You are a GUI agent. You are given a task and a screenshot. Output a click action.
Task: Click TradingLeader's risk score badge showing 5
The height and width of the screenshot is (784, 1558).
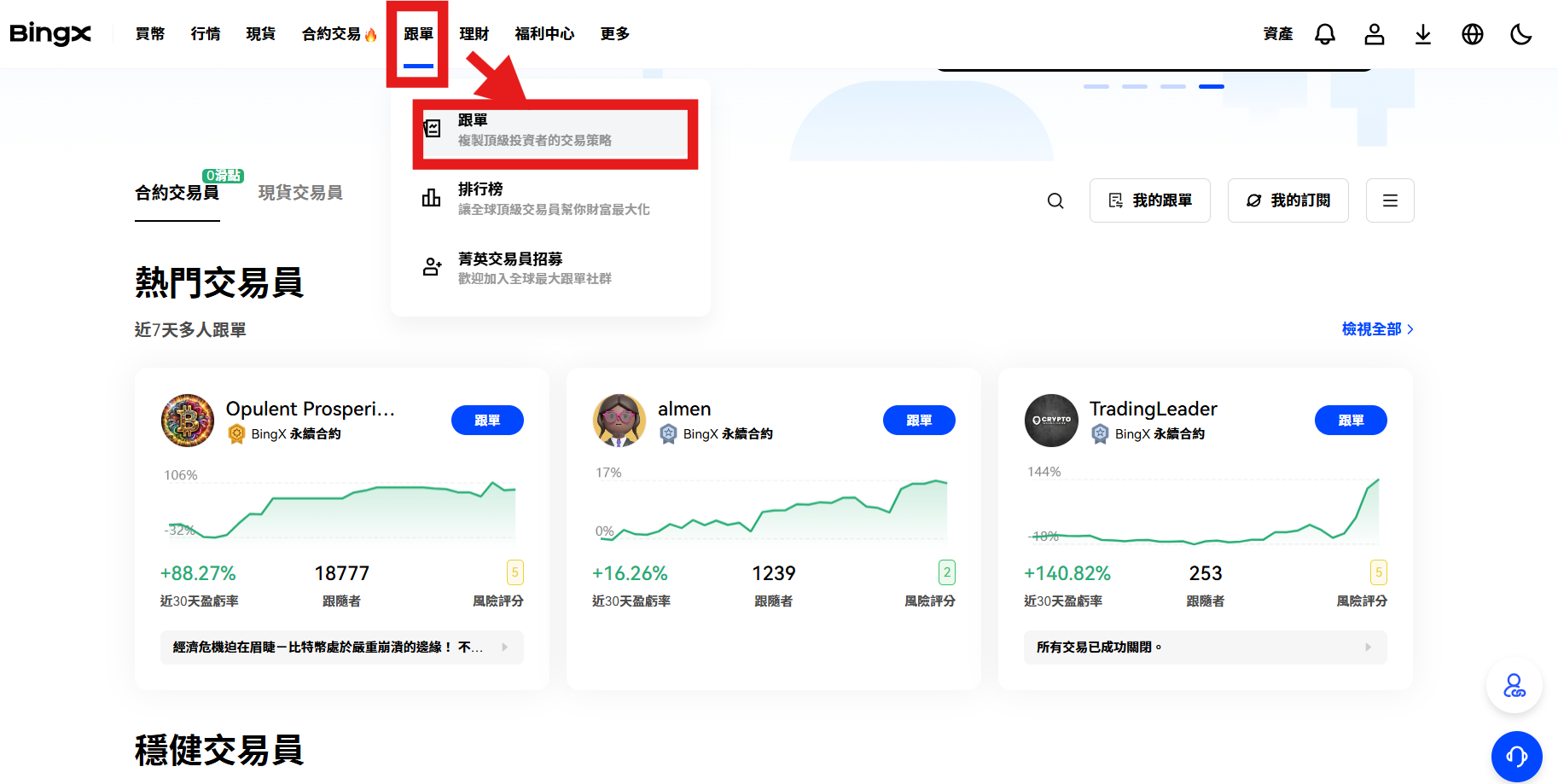[x=1380, y=572]
